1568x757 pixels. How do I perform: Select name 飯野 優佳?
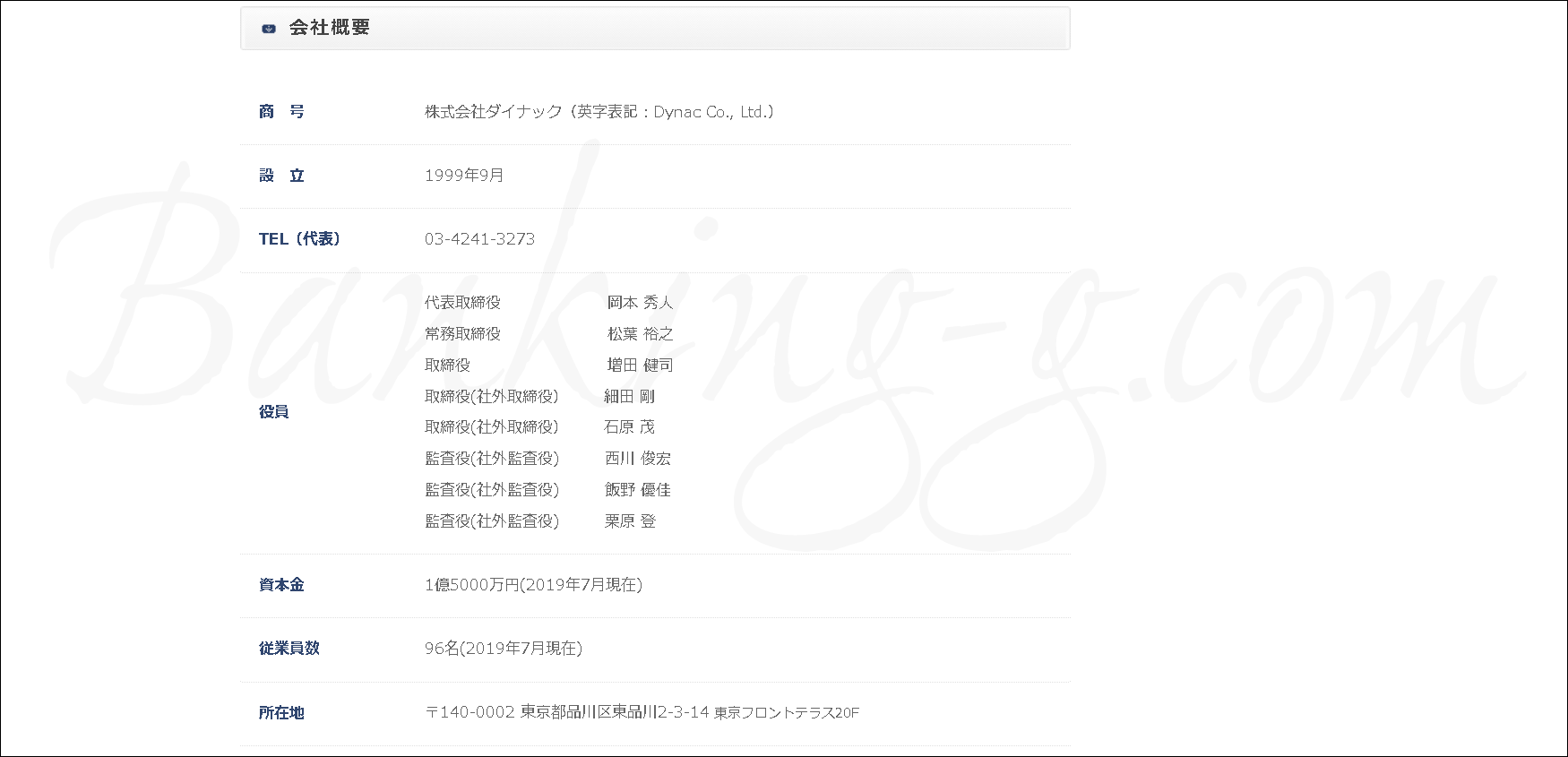pos(637,490)
